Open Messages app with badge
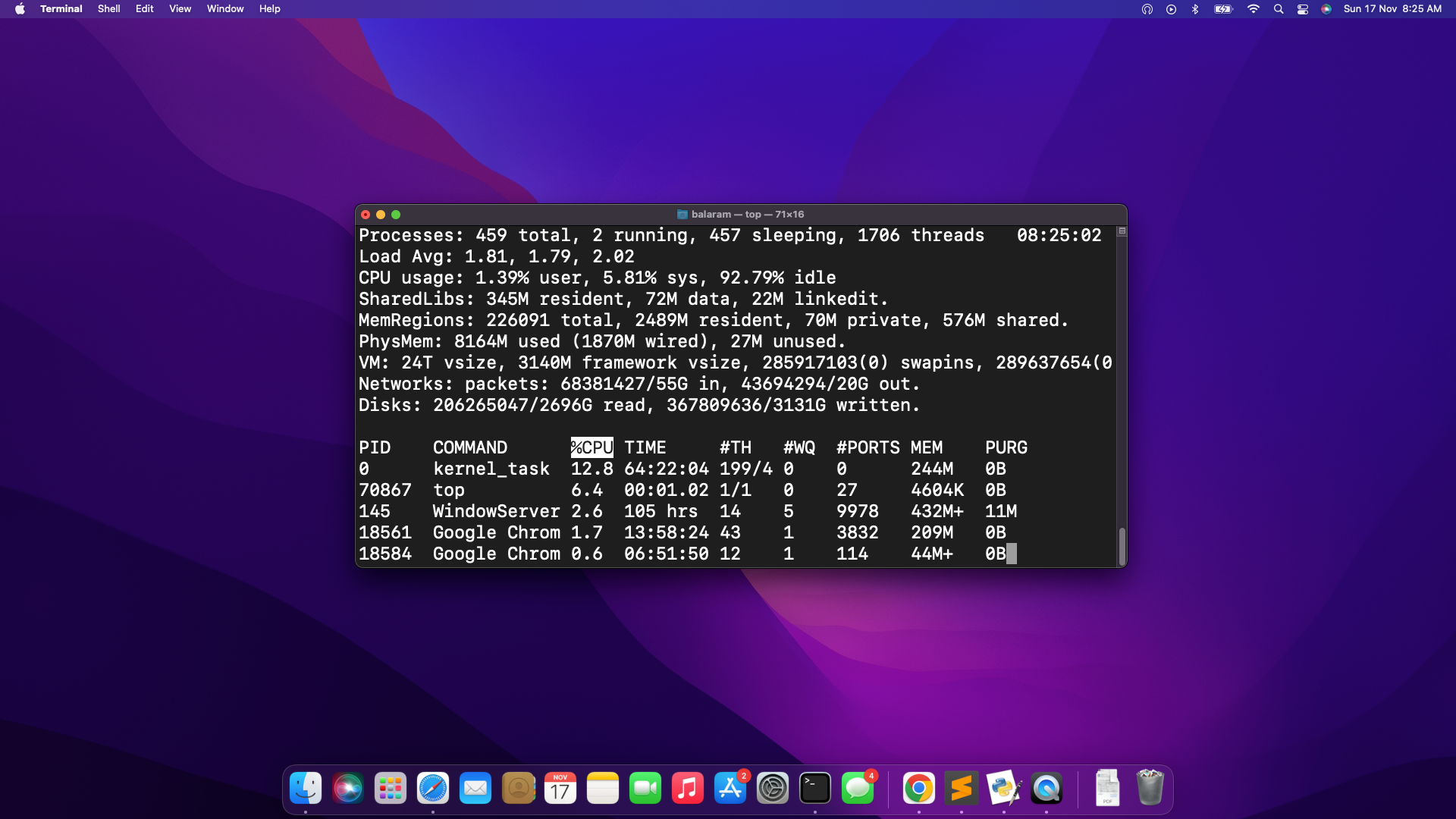Image resolution: width=1456 pixels, height=819 pixels. pos(858,789)
